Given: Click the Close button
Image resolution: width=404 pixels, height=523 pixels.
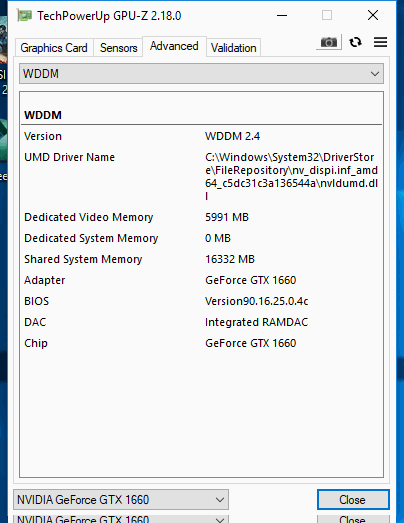Looking at the screenshot, I should [353, 500].
